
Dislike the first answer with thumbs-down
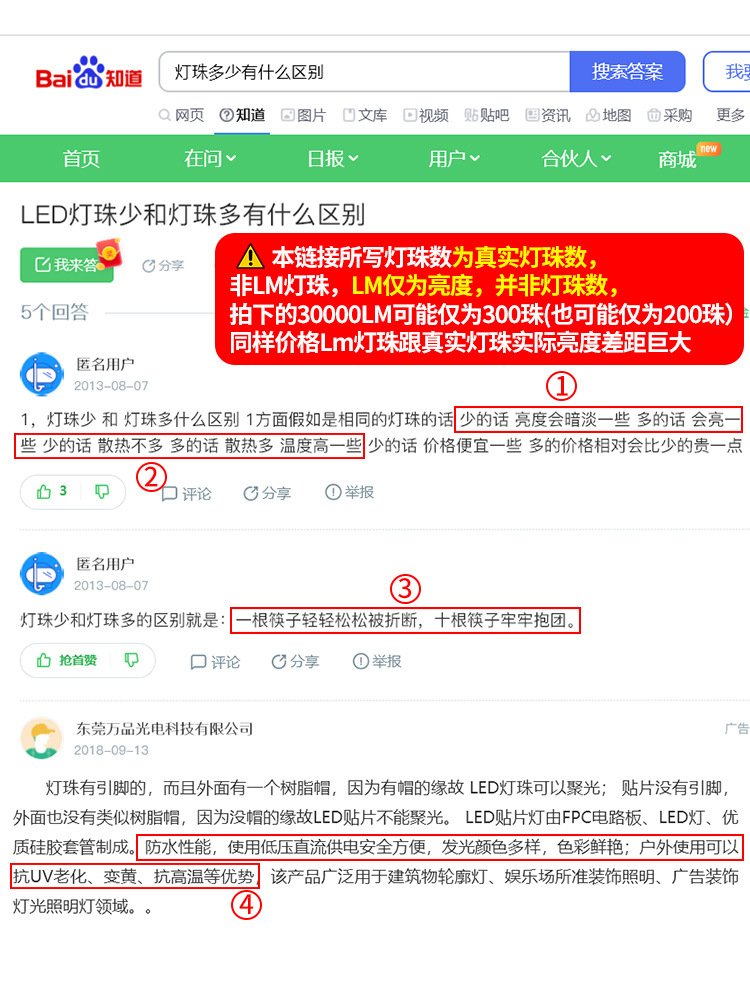click(x=102, y=492)
